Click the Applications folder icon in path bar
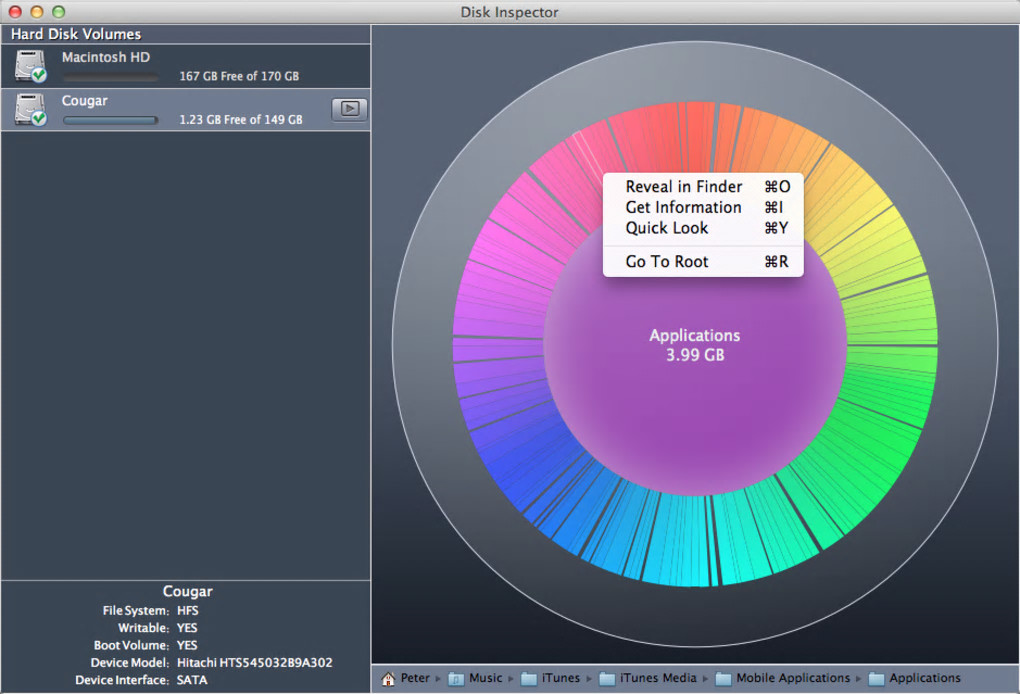Screen dimensions: 1020x694 tap(877, 679)
